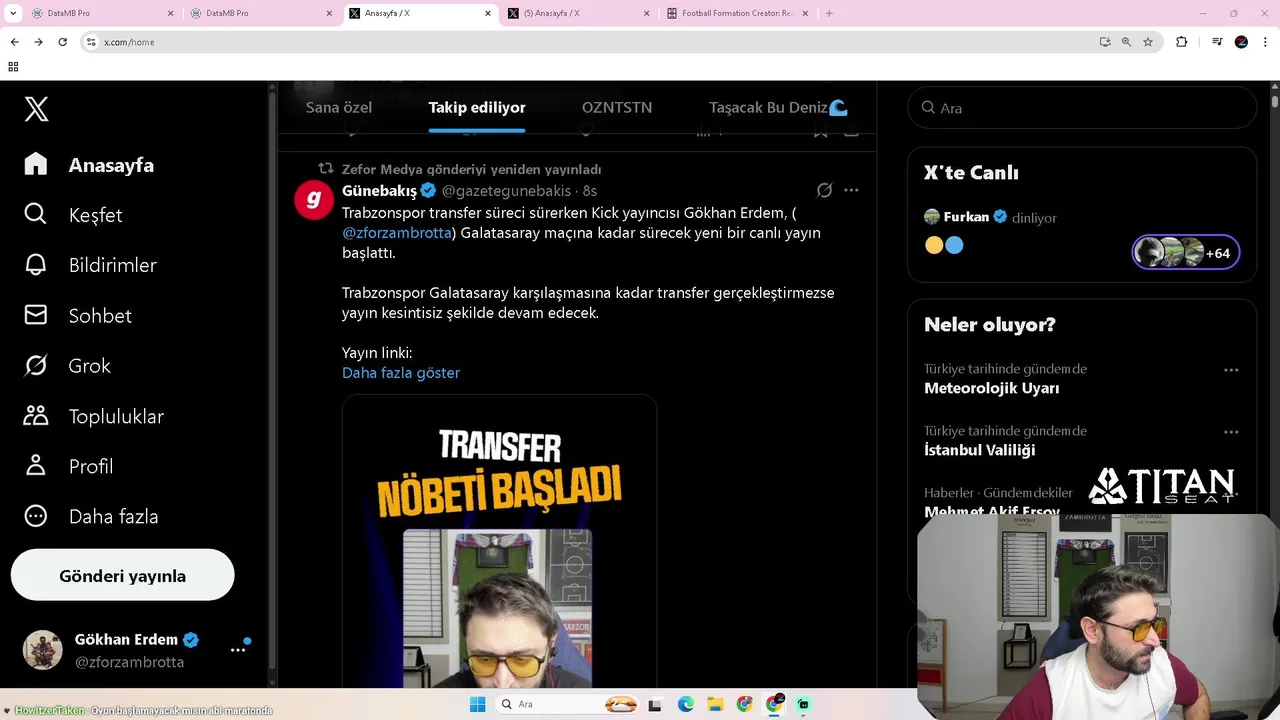The height and width of the screenshot is (720, 1280).
Task: Open the Windows Start menu
Action: click(477, 704)
